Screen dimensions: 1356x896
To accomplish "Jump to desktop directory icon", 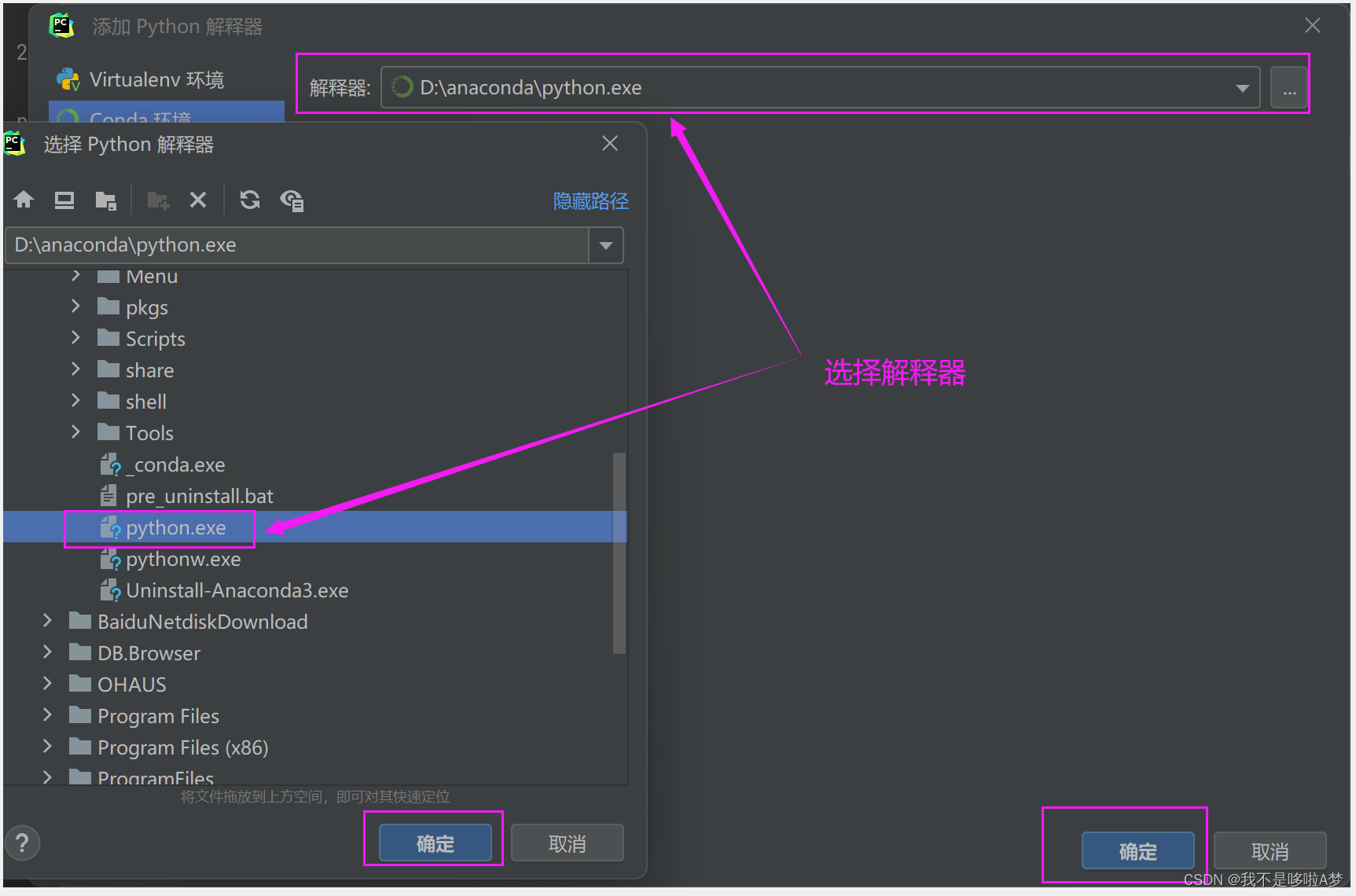I will click(64, 200).
